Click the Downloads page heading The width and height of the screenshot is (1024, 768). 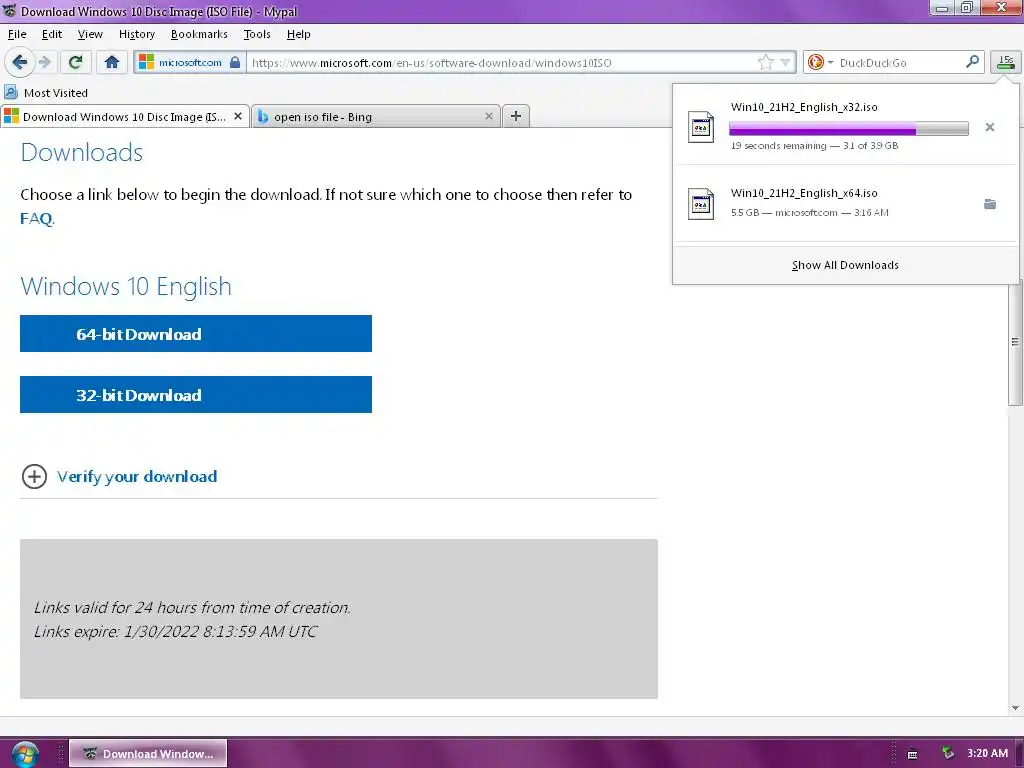[82, 152]
